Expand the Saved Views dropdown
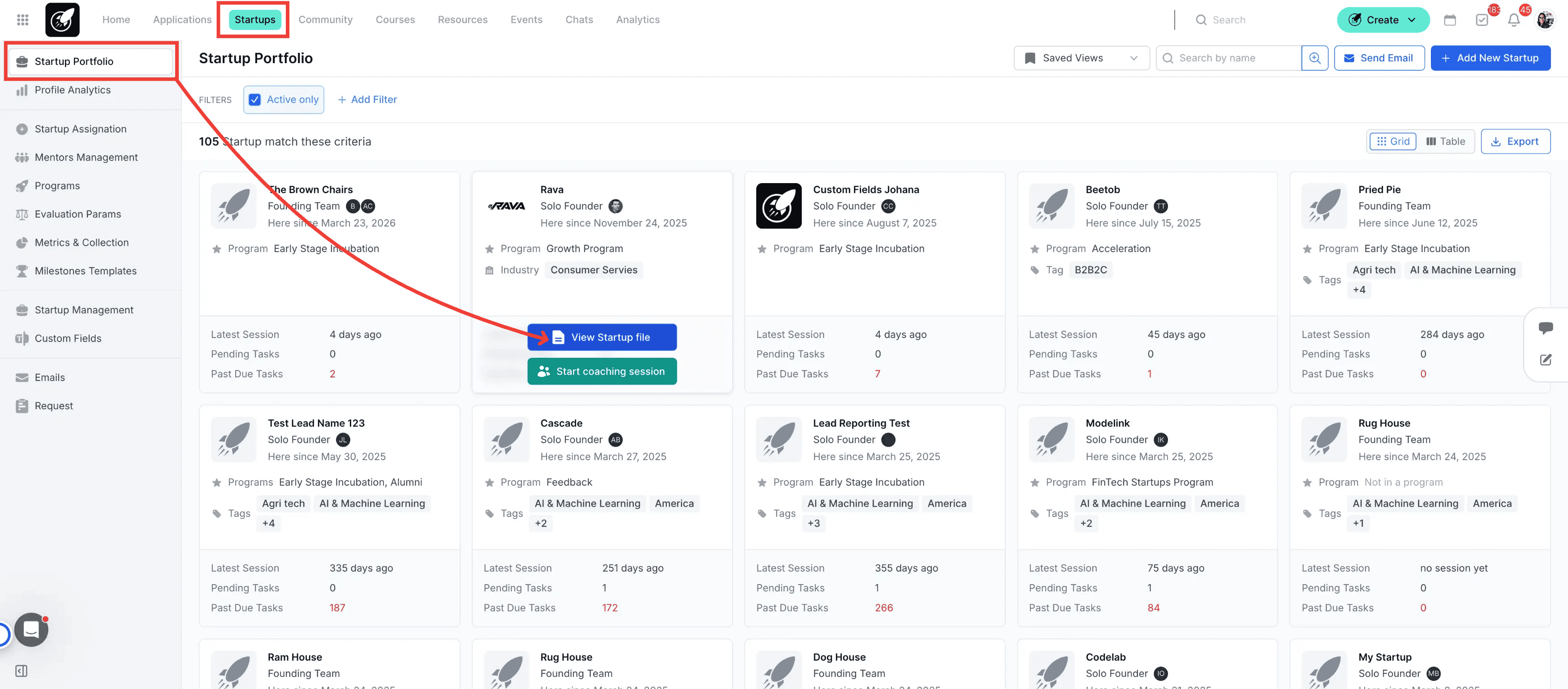The height and width of the screenshot is (689, 1568). pos(1081,58)
